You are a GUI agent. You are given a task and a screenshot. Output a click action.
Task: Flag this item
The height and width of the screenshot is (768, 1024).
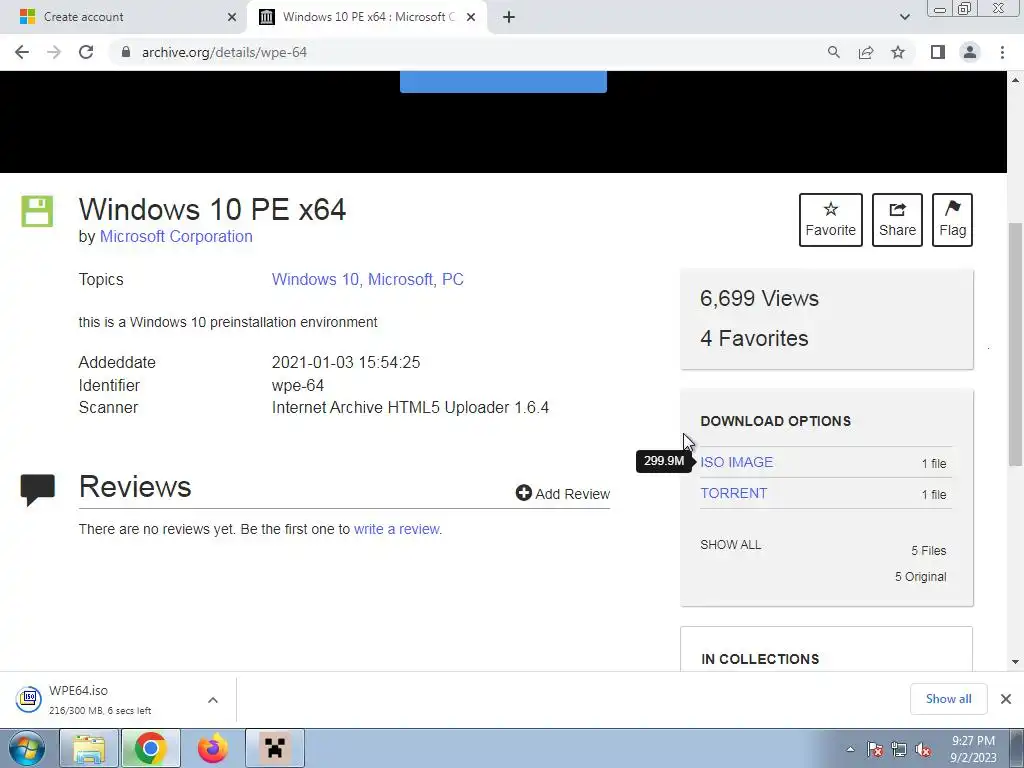point(952,219)
